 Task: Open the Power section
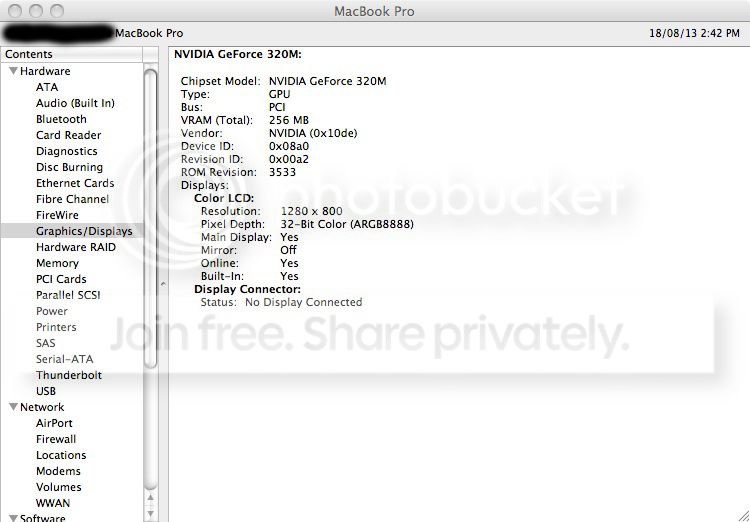coord(52,311)
